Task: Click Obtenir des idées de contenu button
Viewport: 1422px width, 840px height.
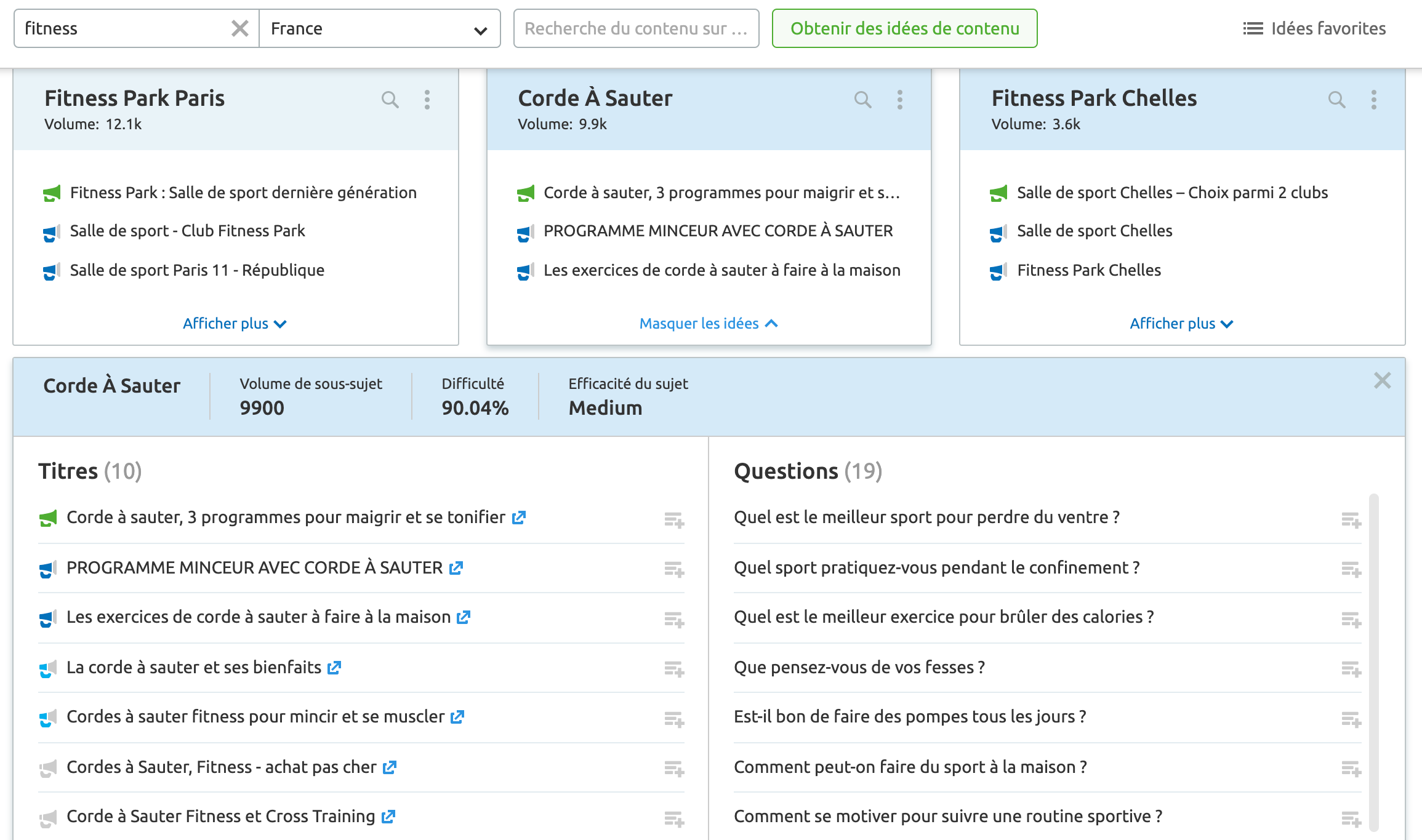Action: coord(904,28)
